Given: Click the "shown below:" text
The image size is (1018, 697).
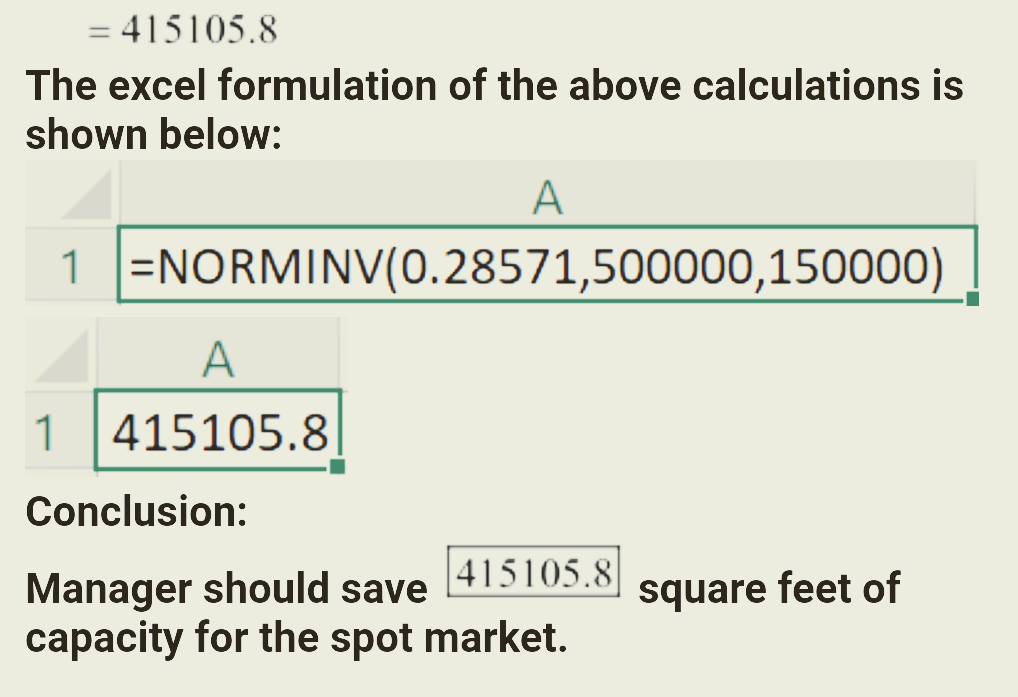Looking at the screenshot, I should point(152,133).
